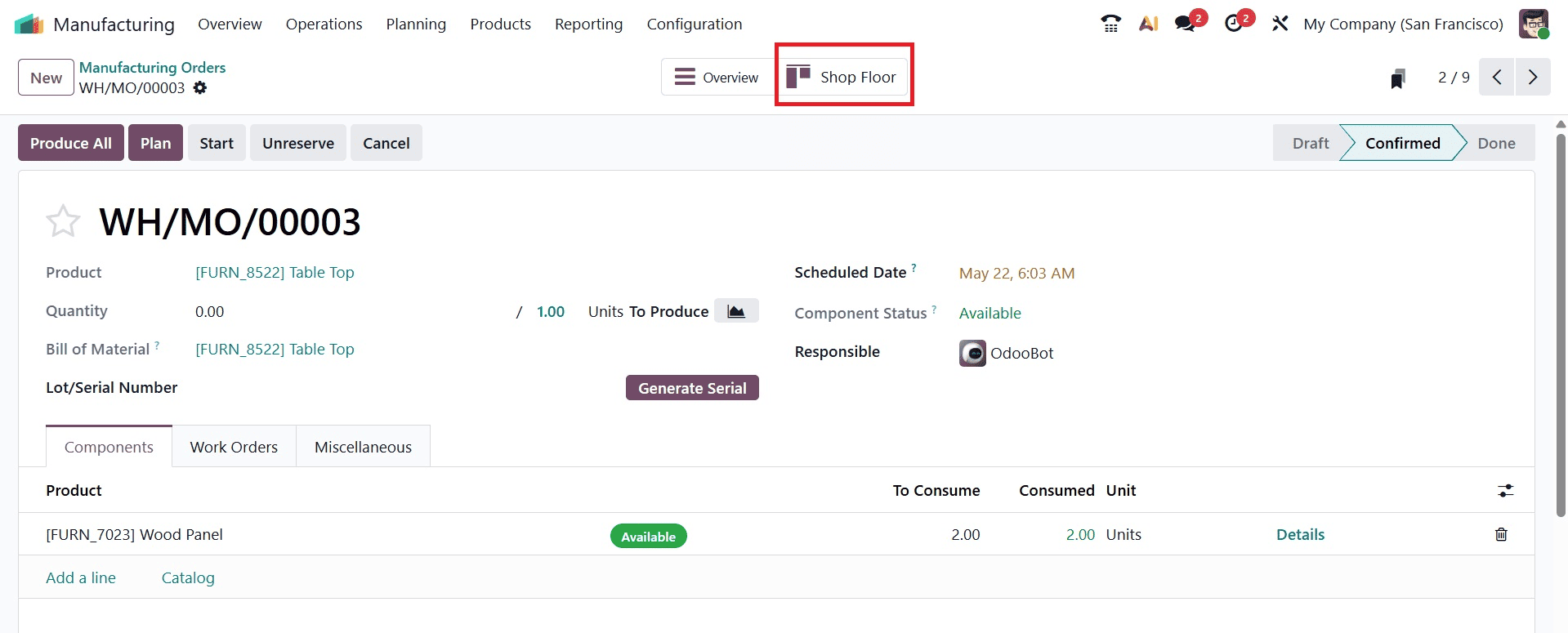Open the Bill of Material Table Top field
The height and width of the screenshot is (633, 1568).
tap(275, 349)
